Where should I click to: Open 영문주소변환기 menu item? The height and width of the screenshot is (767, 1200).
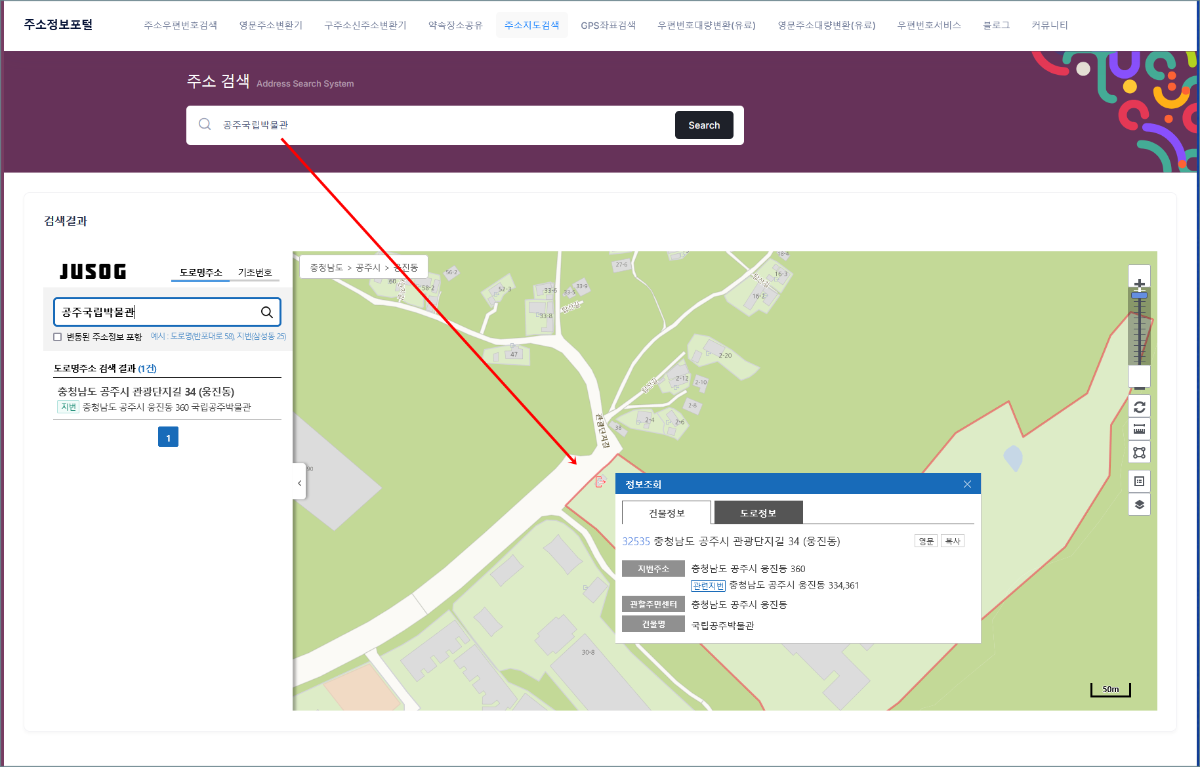click(x=270, y=25)
